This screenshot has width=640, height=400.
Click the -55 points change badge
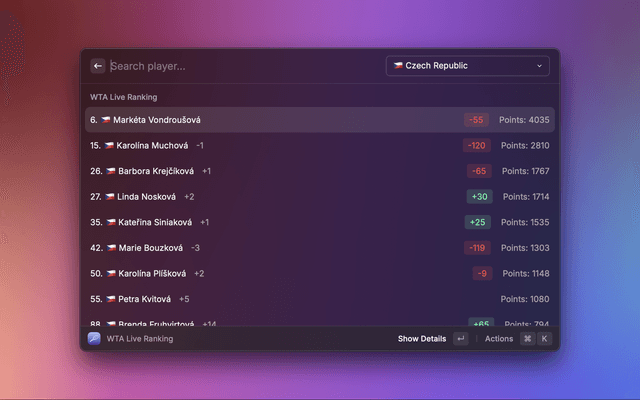(476, 120)
